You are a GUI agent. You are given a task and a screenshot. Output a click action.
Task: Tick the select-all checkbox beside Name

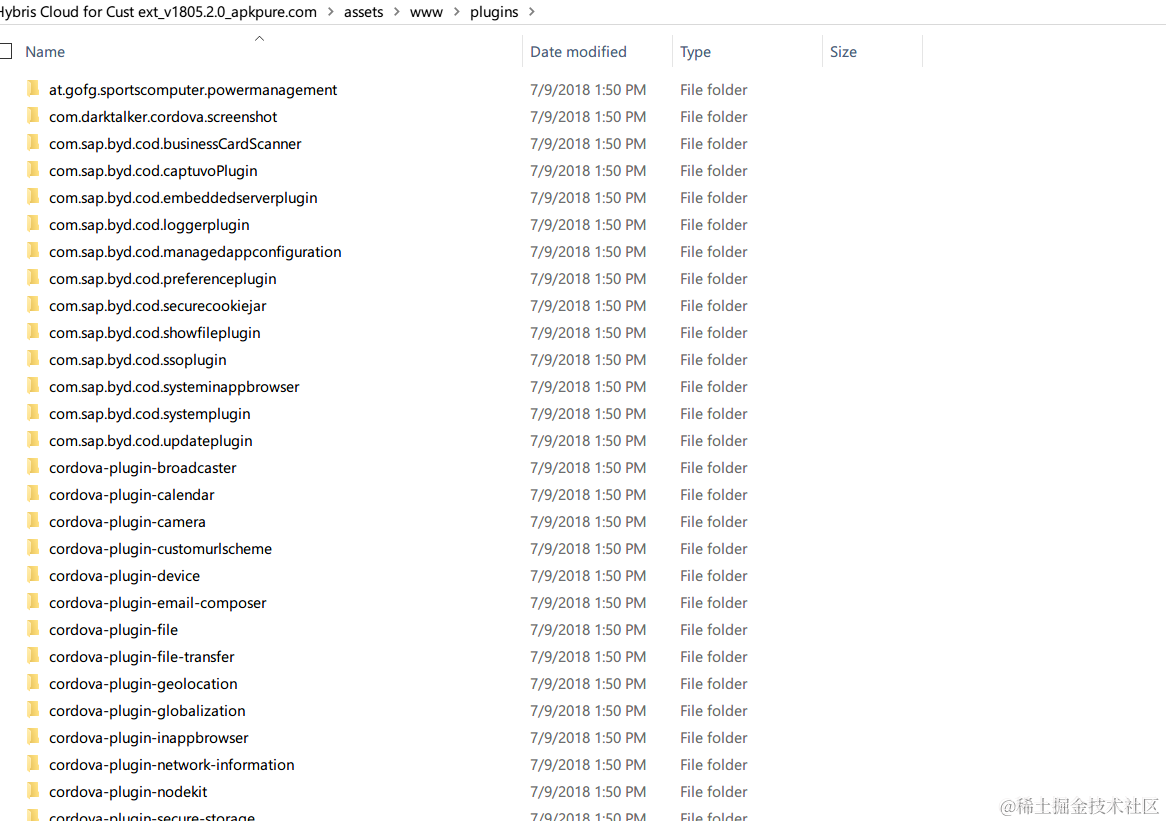pyautogui.click(x=5, y=51)
